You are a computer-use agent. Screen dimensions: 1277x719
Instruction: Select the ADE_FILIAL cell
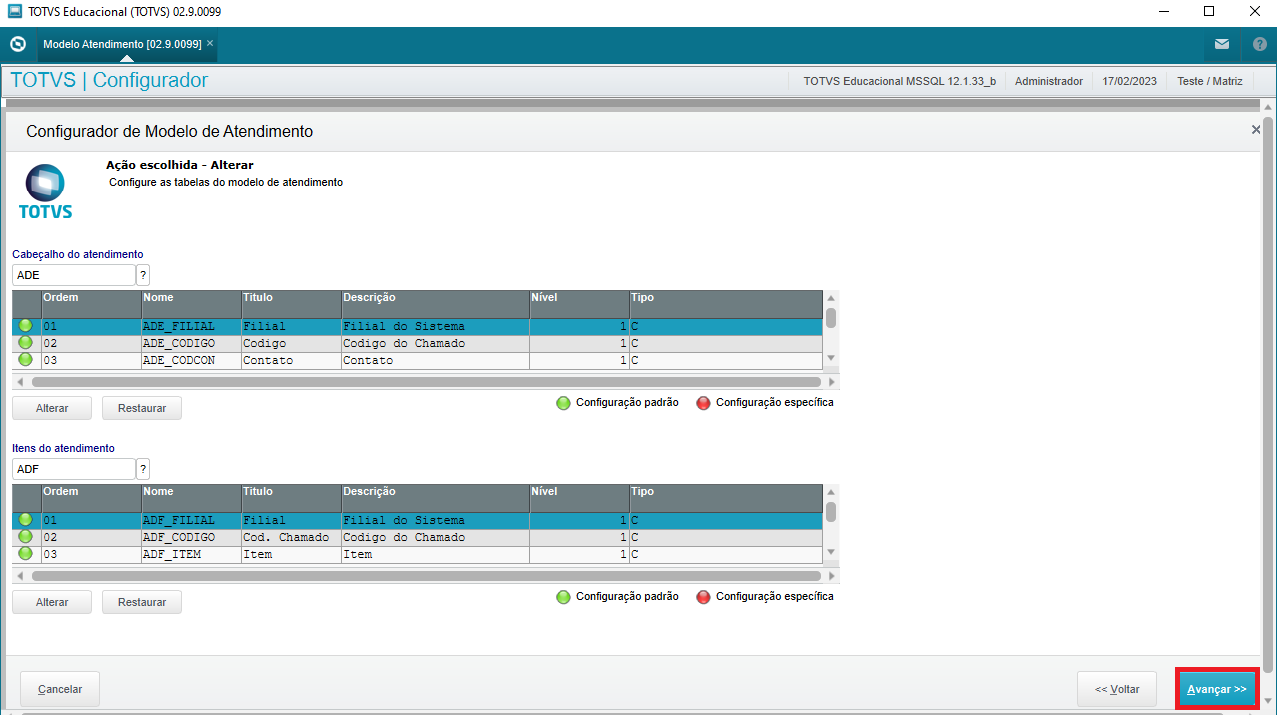tap(191, 326)
